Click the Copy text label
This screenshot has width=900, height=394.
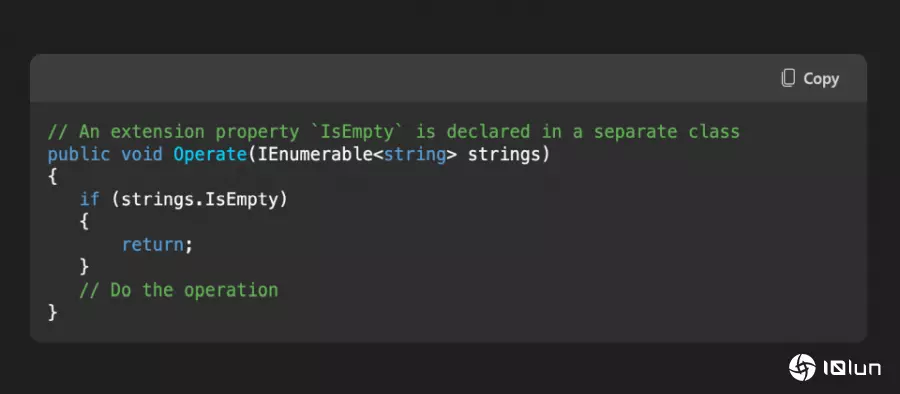coord(821,79)
